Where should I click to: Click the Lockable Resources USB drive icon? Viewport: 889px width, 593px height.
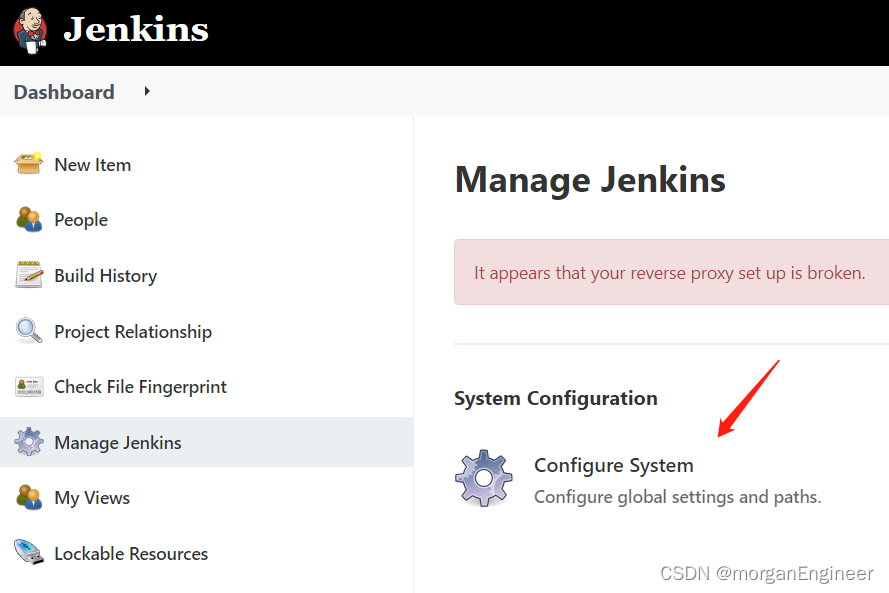coord(29,552)
